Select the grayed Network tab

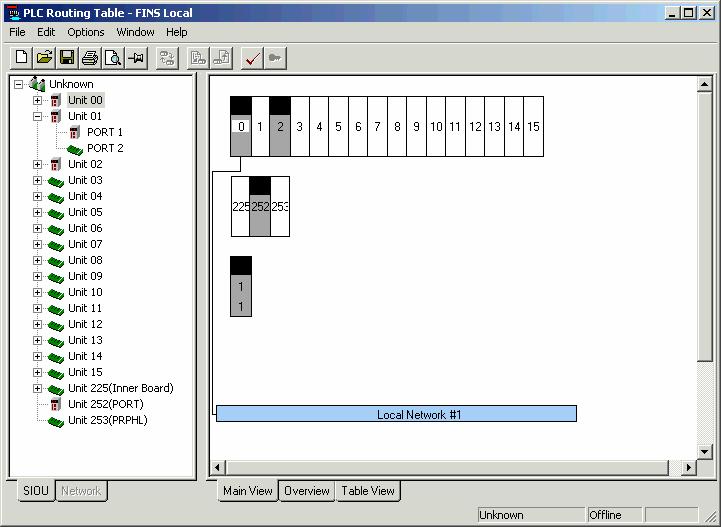(81, 491)
